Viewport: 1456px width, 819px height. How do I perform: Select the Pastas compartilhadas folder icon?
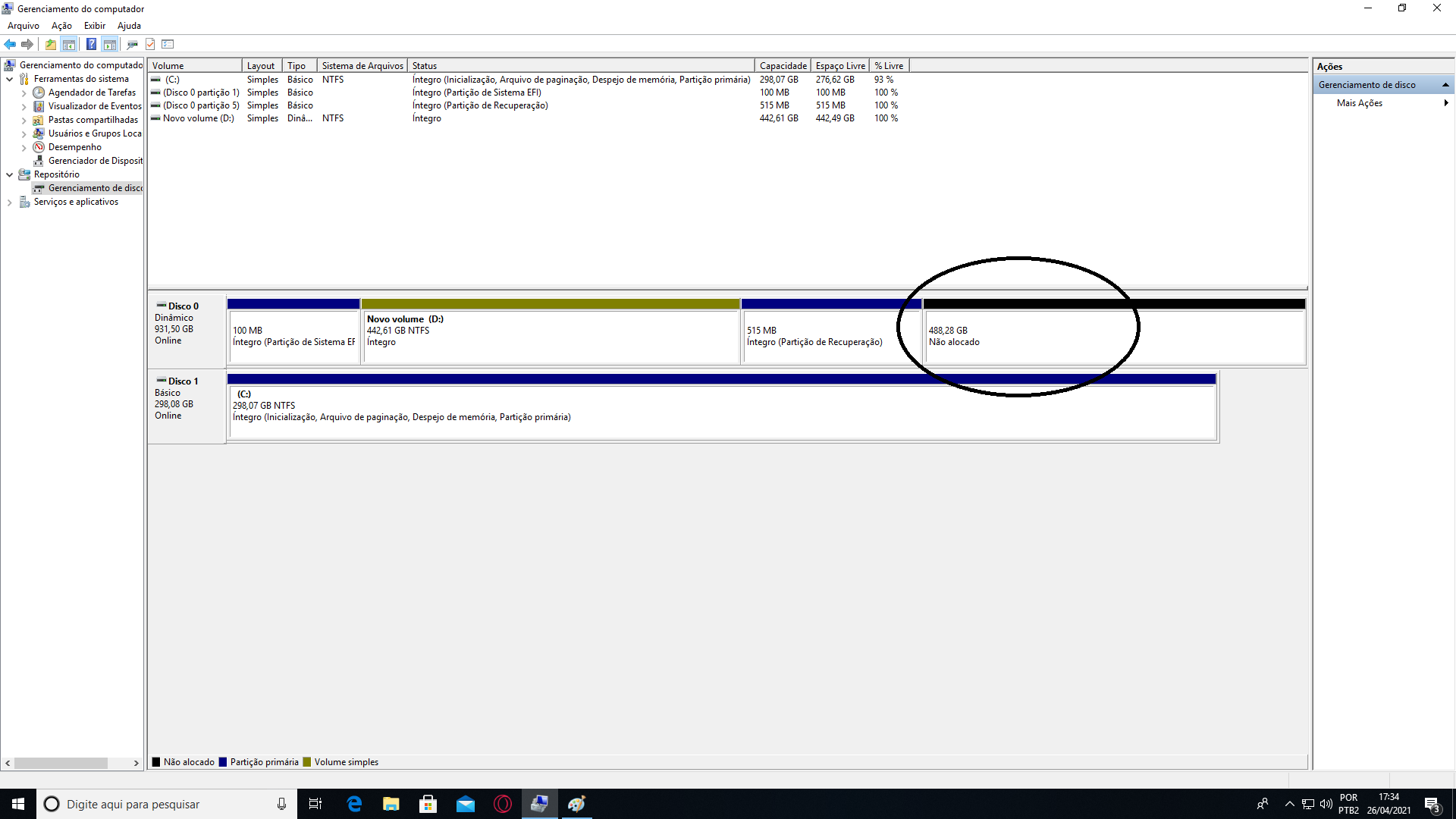39,120
